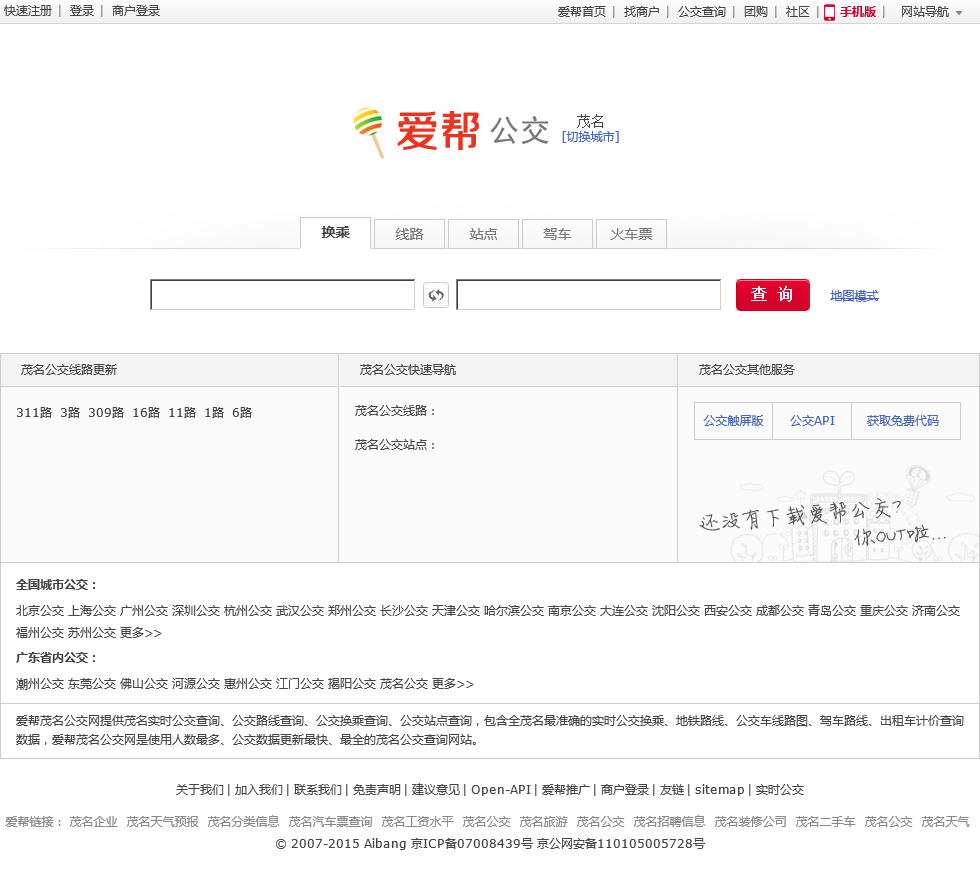Expand the 网站导航 dropdown
Viewport: 980px width, 891px height.
click(x=931, y=12)
